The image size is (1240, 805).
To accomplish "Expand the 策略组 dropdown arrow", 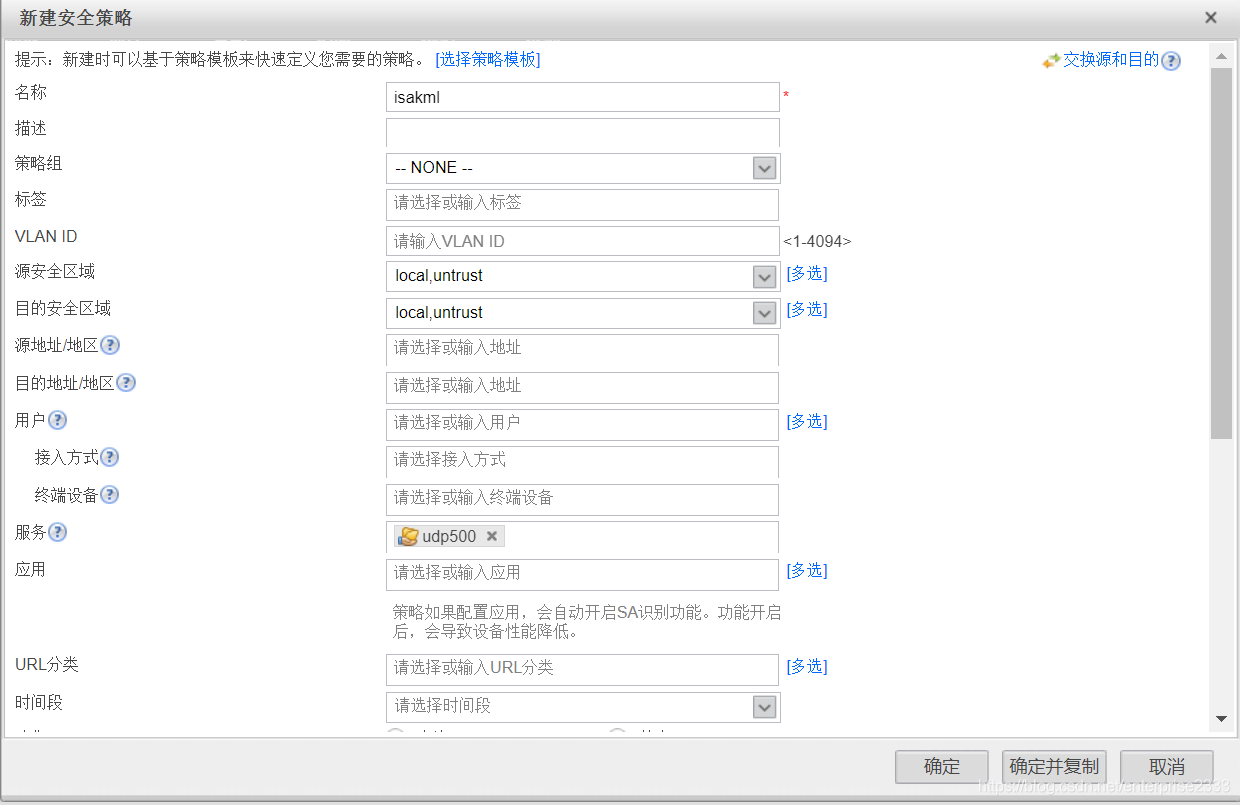I will click(x=765, y=168).
